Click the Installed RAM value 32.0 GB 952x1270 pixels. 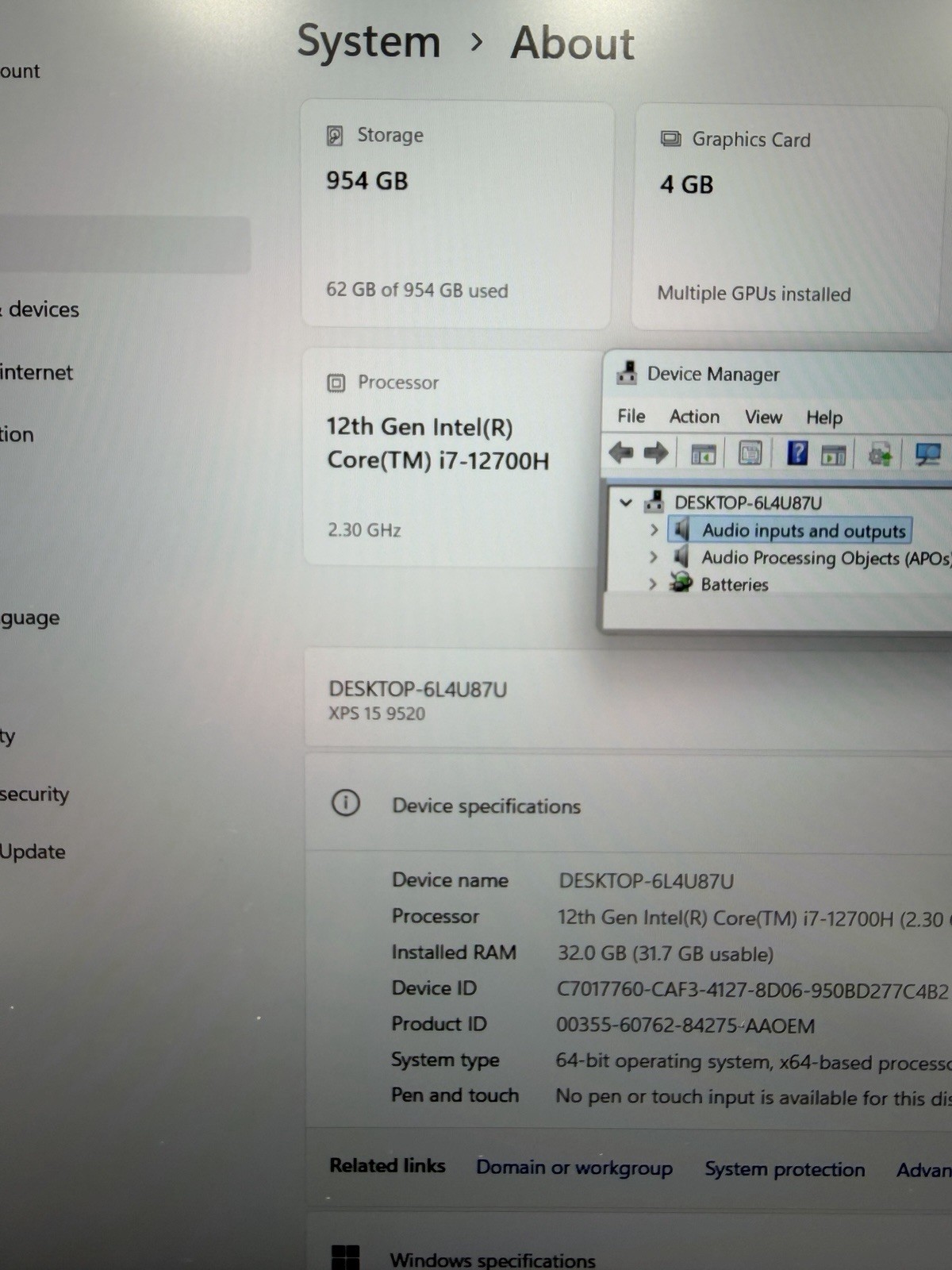666,953
